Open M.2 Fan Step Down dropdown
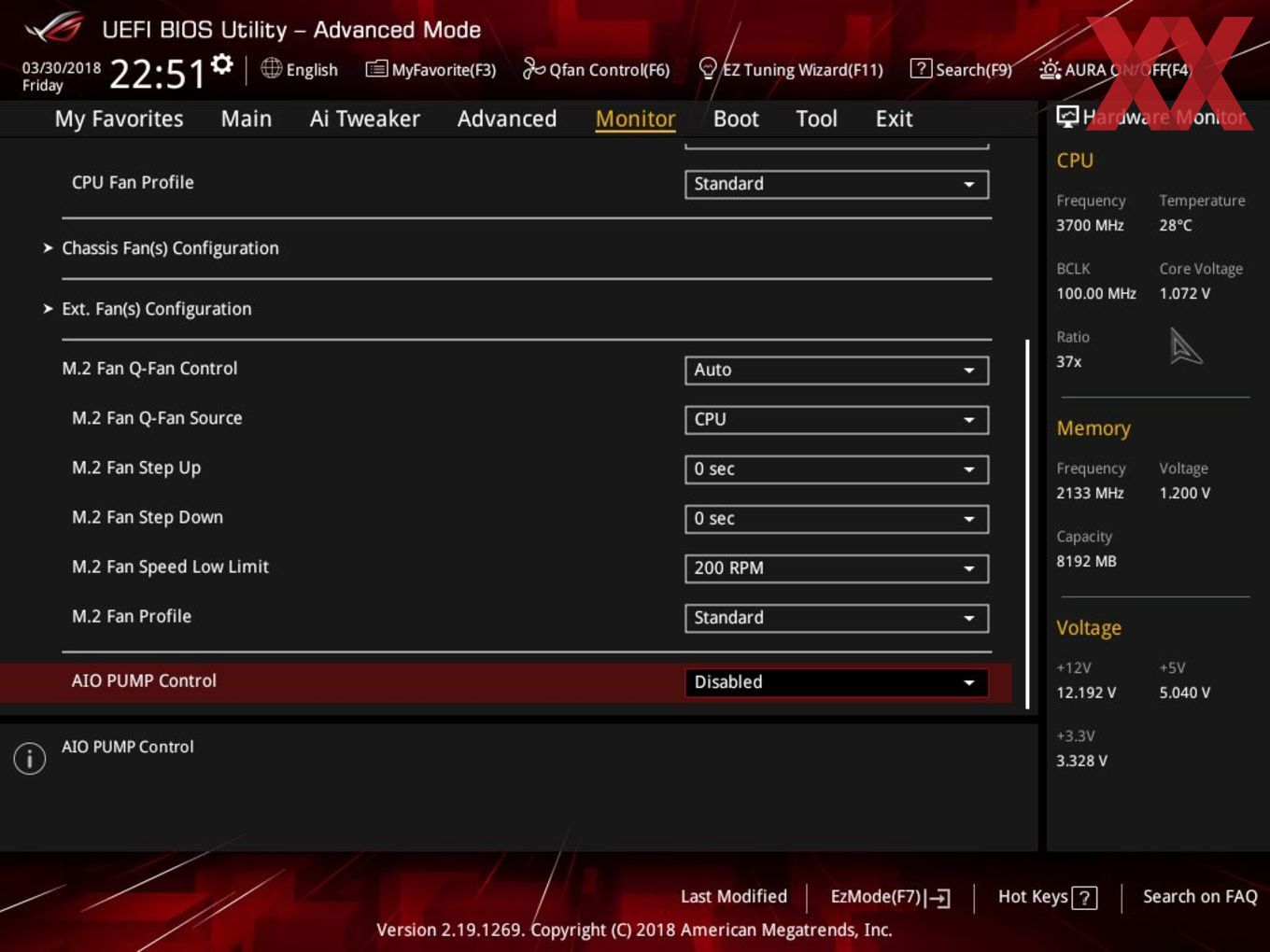Screen dimensions: 1270x952 pyautogui.click(x=837, y=518)
